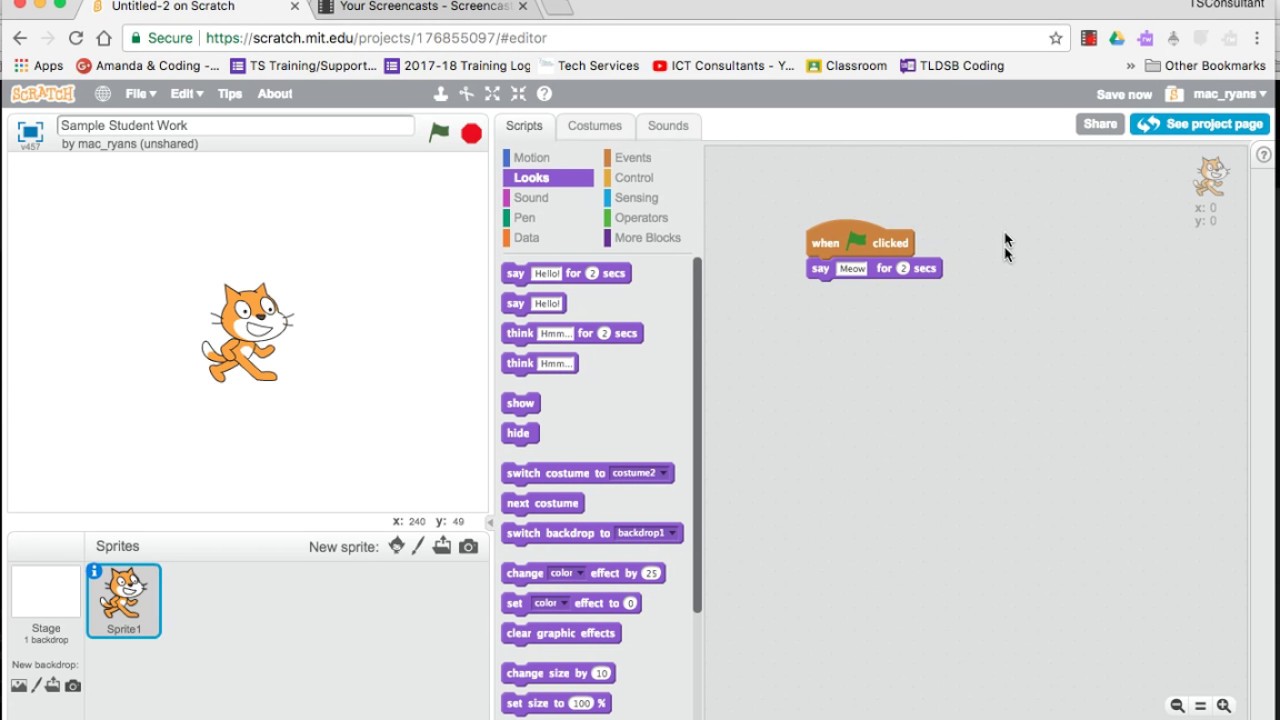Open mac_ryans account dropdown
The height and width of the screenshot is (720, 1280).
coord(1230,94)
